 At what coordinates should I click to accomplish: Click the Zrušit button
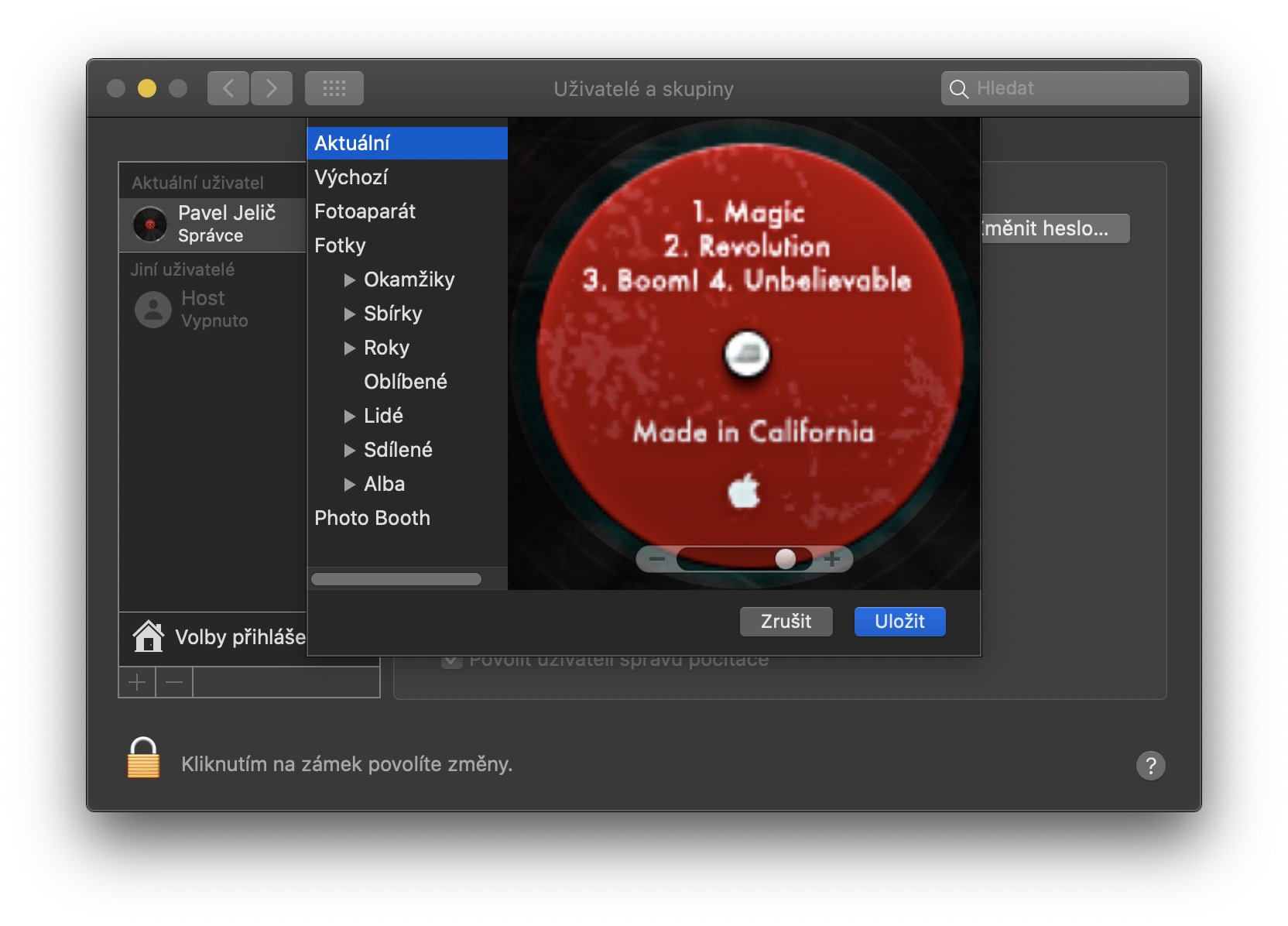pos(786,621)
